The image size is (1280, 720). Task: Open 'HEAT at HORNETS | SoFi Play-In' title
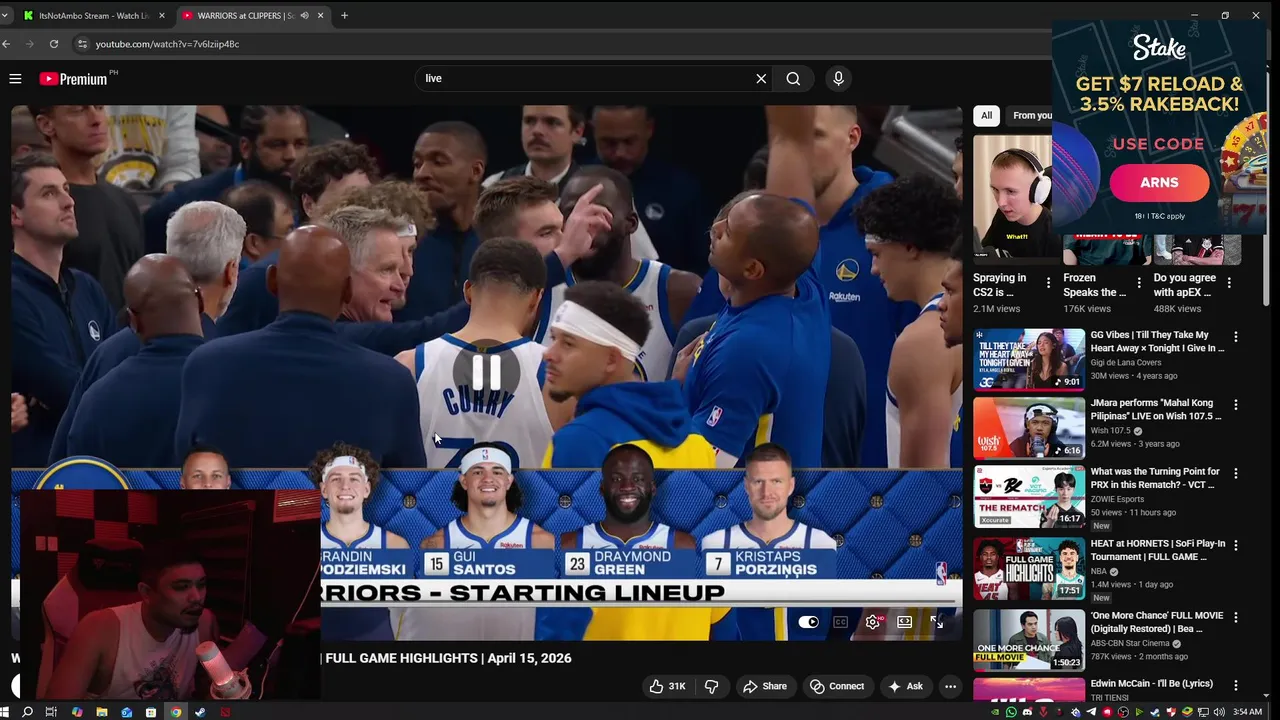[x=1157, y=550]
